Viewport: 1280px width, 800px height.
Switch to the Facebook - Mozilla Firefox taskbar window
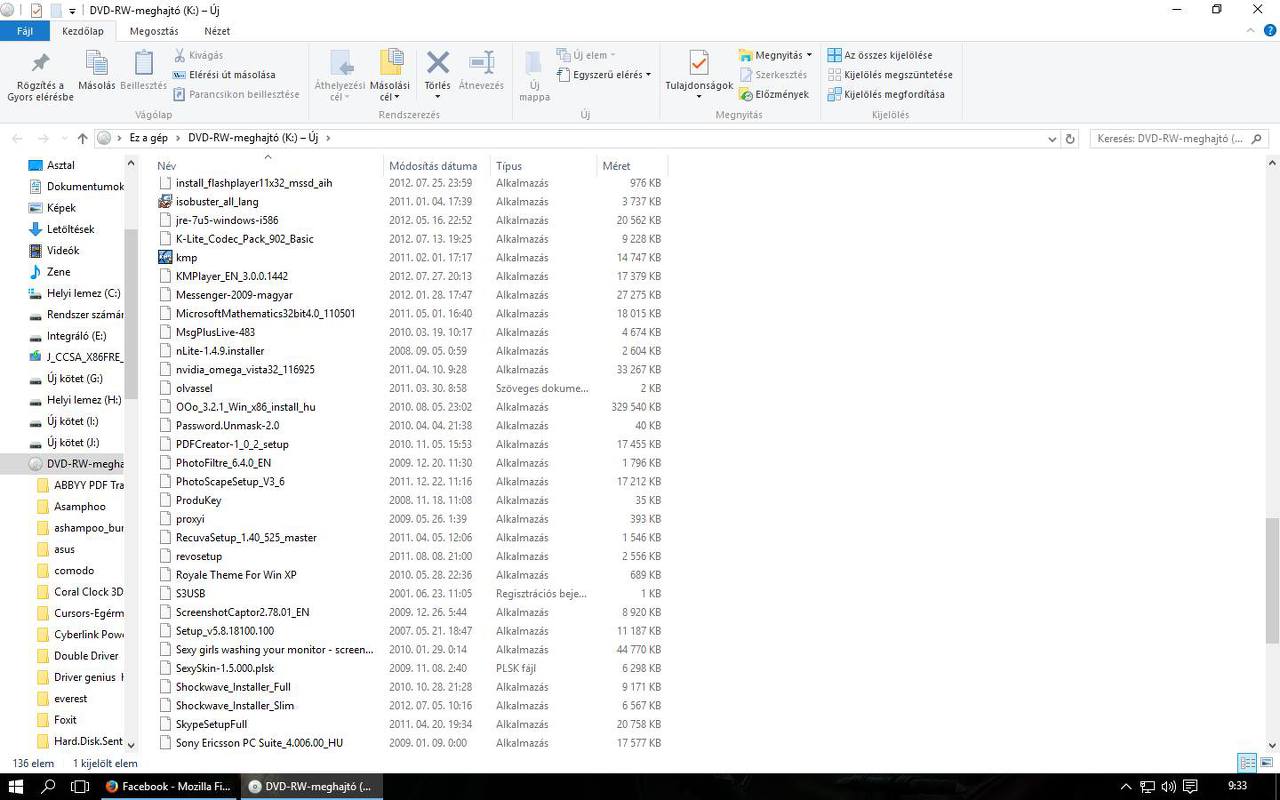click(x=169, y=786)
